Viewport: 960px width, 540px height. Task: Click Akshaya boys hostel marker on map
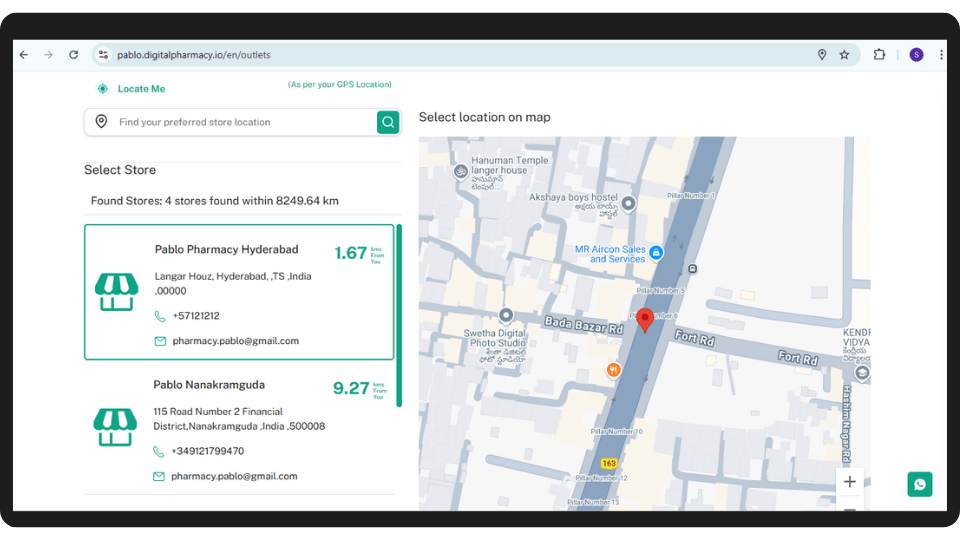pyautogui.click(x=628, y=203)
